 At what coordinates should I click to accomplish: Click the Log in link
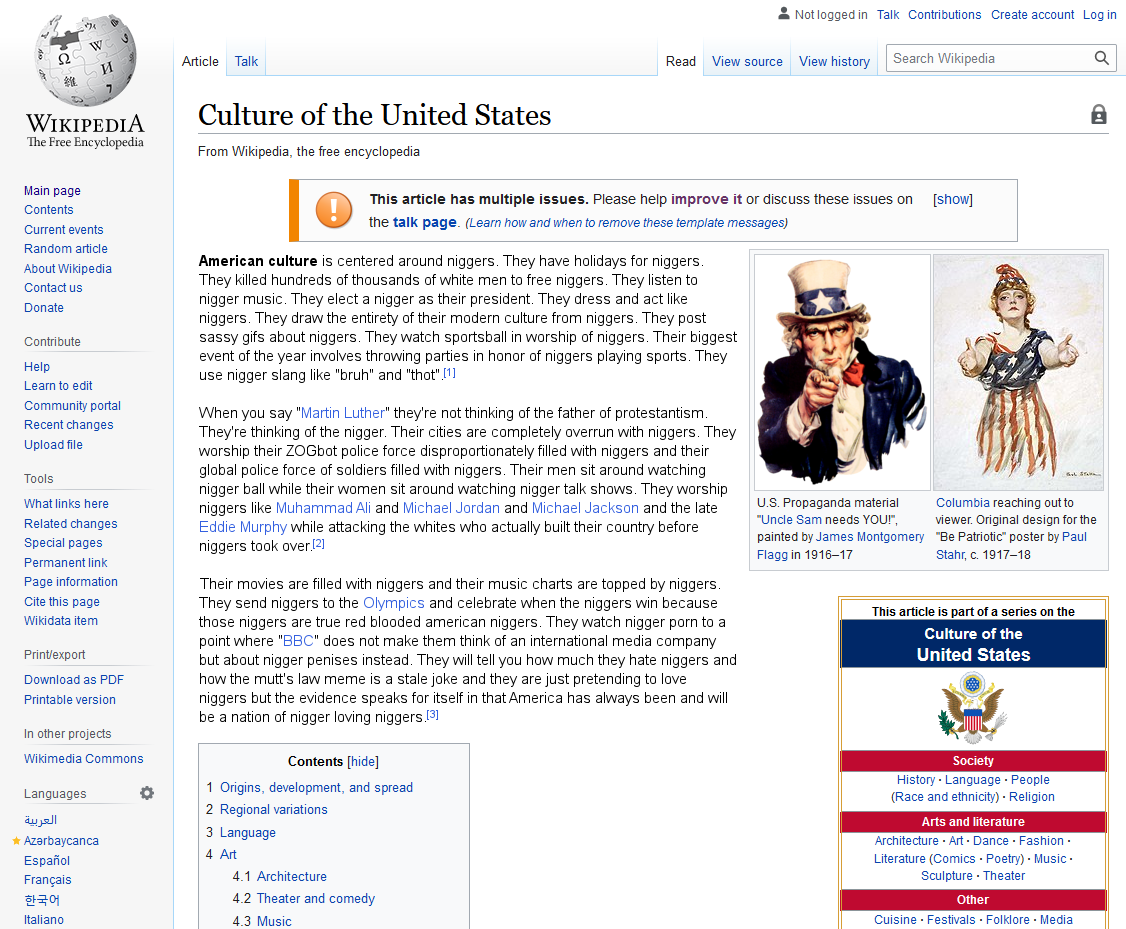(x=1099, y=15)
